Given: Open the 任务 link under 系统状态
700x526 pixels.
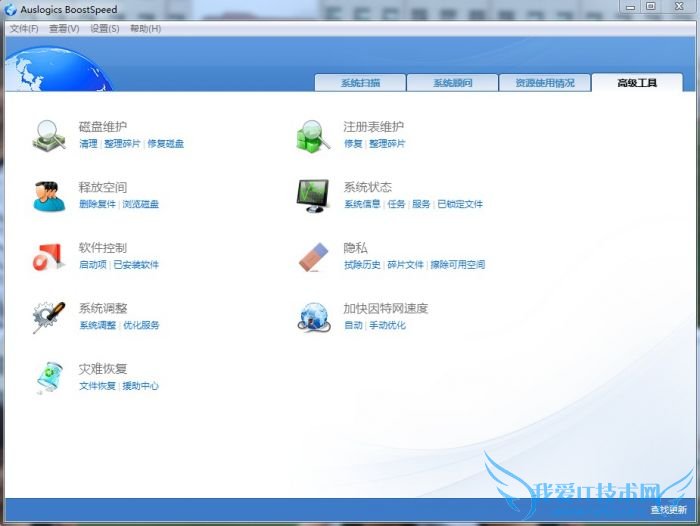Looking at the screenshot, I should tap(396, 204).
